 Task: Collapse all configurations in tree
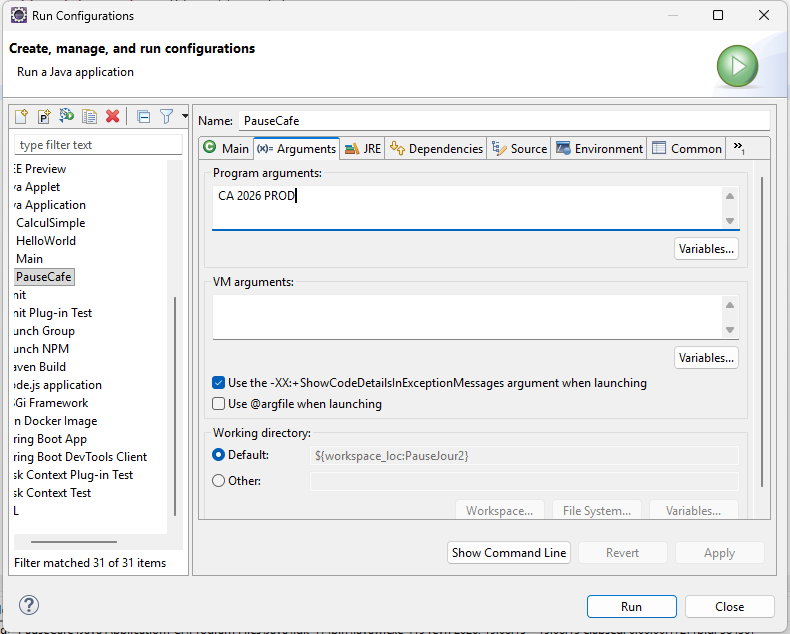[x=143, y=116]
